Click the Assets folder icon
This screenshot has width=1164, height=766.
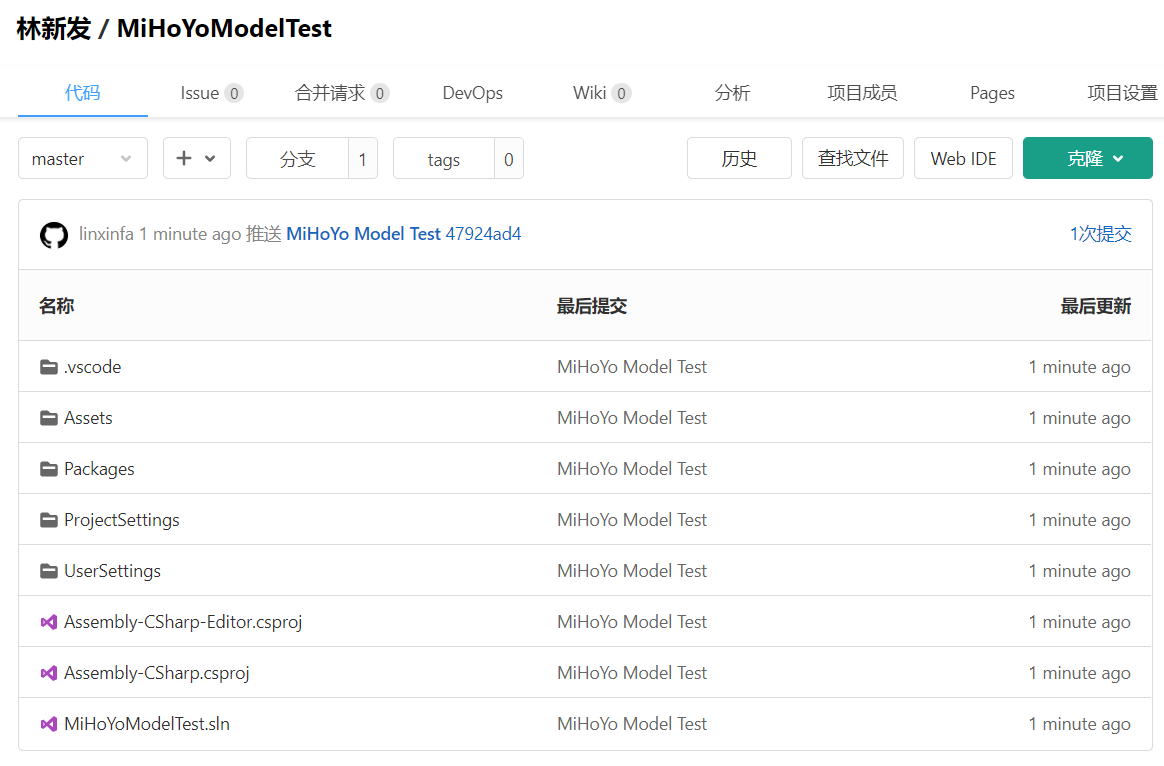(x=49, y=419)
